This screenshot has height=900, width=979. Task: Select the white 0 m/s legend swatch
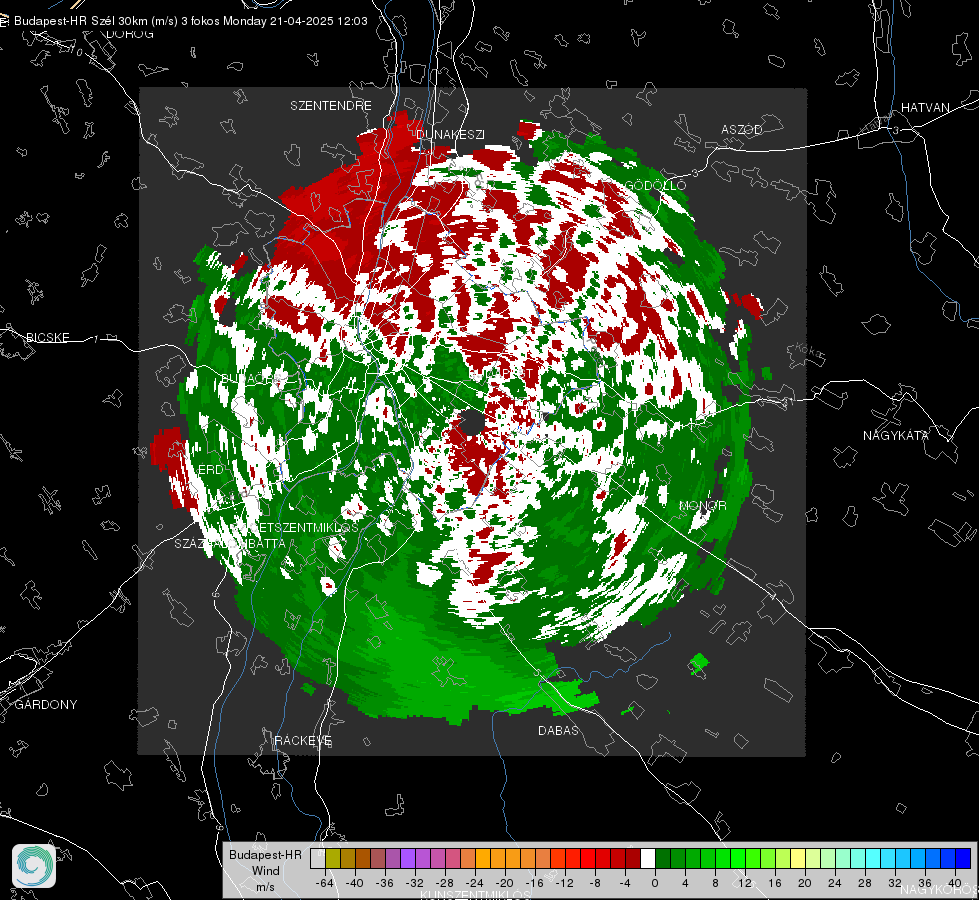(648, 859)
